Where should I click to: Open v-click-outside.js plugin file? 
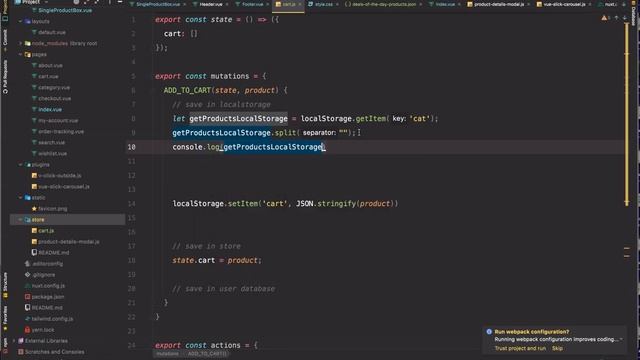(x=60, y=176)
